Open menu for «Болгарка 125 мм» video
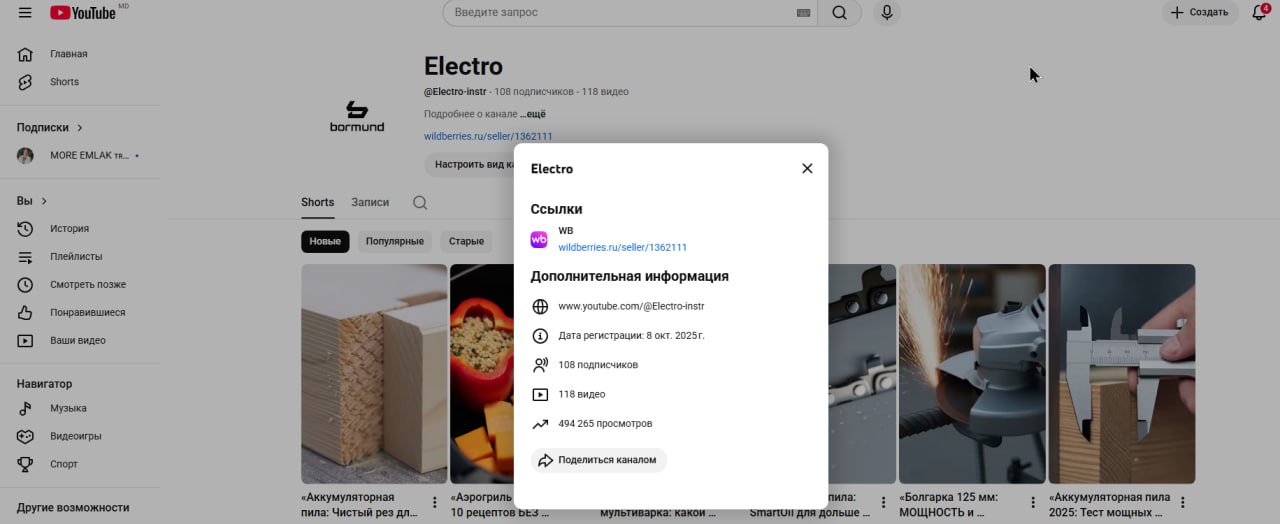The width and height of the screenshot is (1280, 524). (1033, 502)
